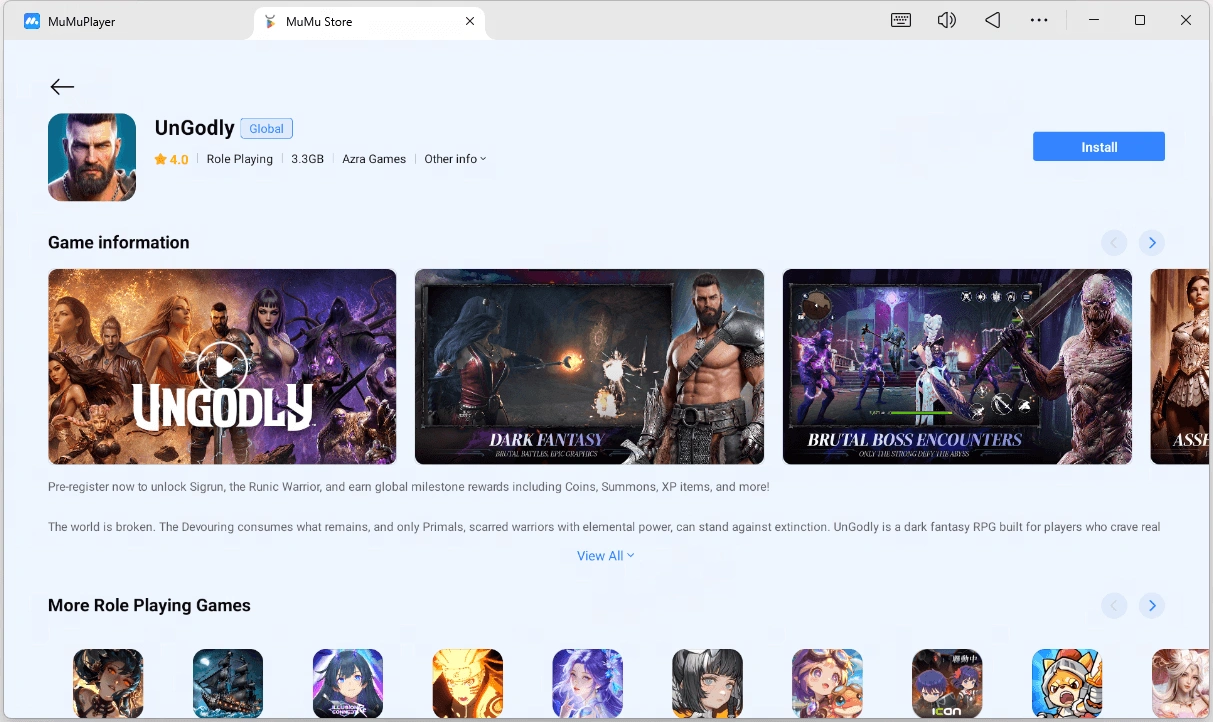Image resolution: width=1213 pixels, height=722 pixels.
Task: Click the More Role Playing Games heading
Action: pyautogui.click(x=149, y=605)
